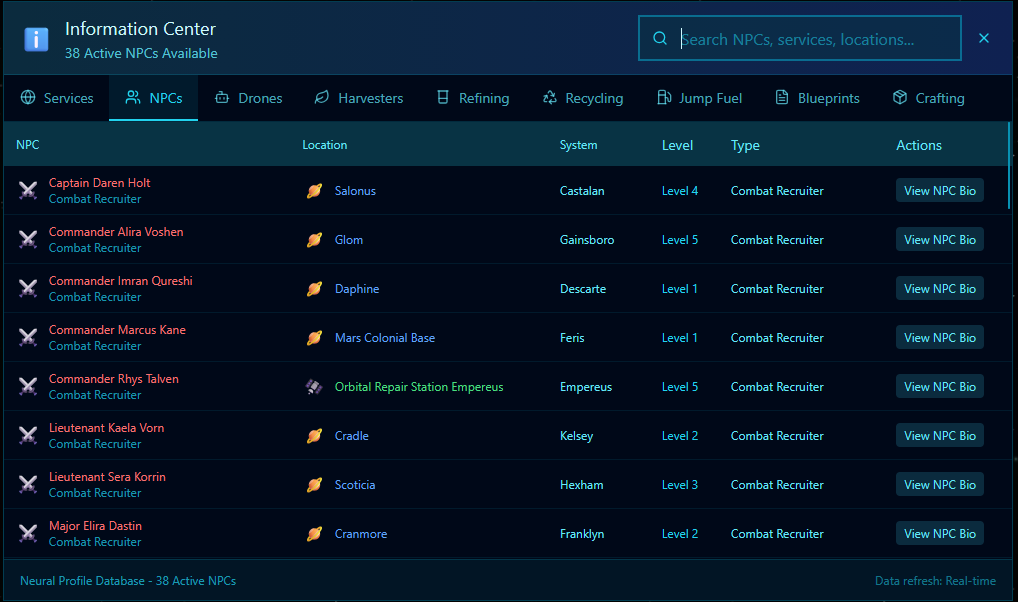The width and height of the screenshot is (1018, 602).
Task: Click the blue Information Center info icon
Action: pos(37,39)
